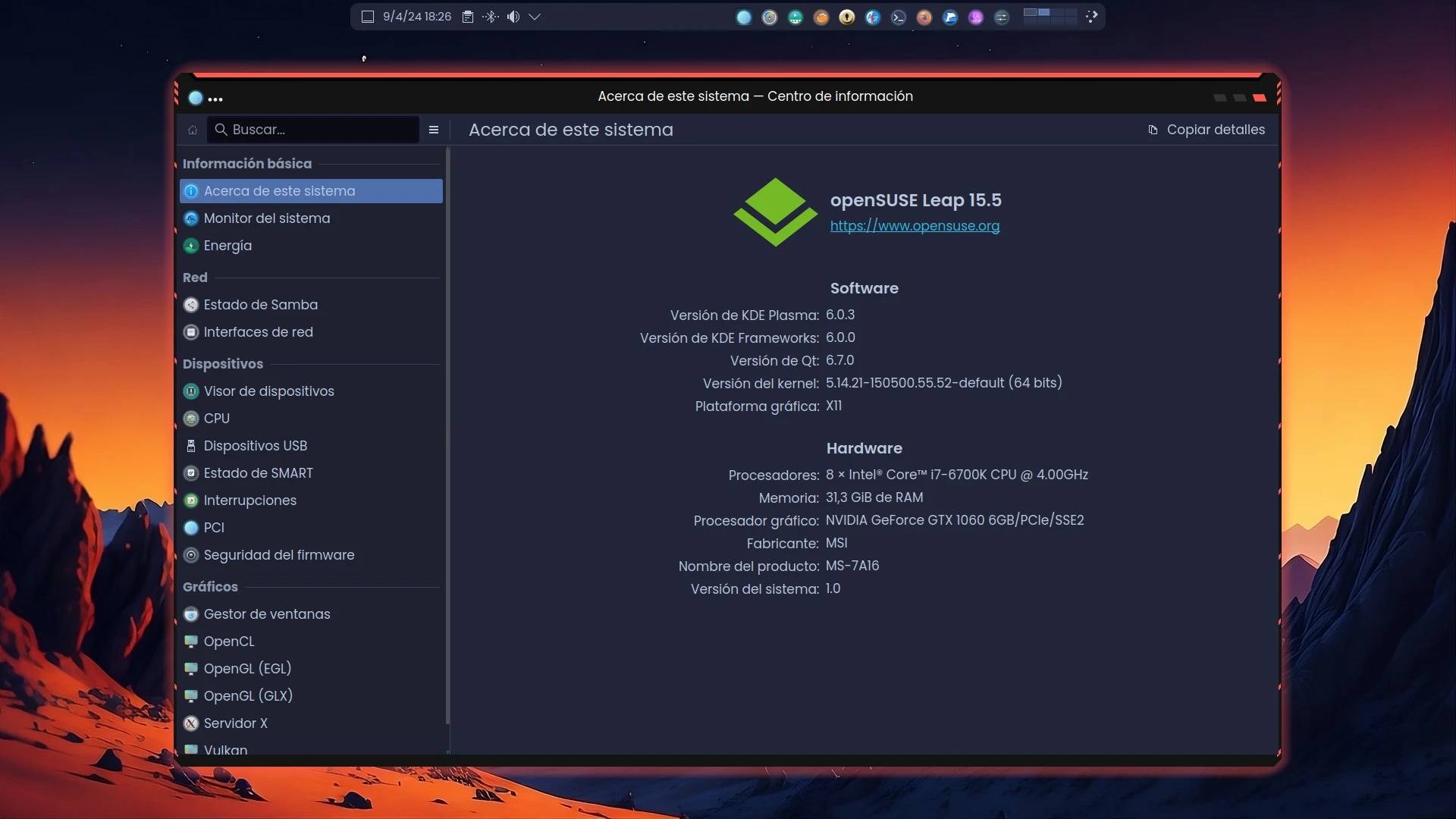Click the home icon beside the search box
The image size is (1456, 819).
(x=193, y=130)
